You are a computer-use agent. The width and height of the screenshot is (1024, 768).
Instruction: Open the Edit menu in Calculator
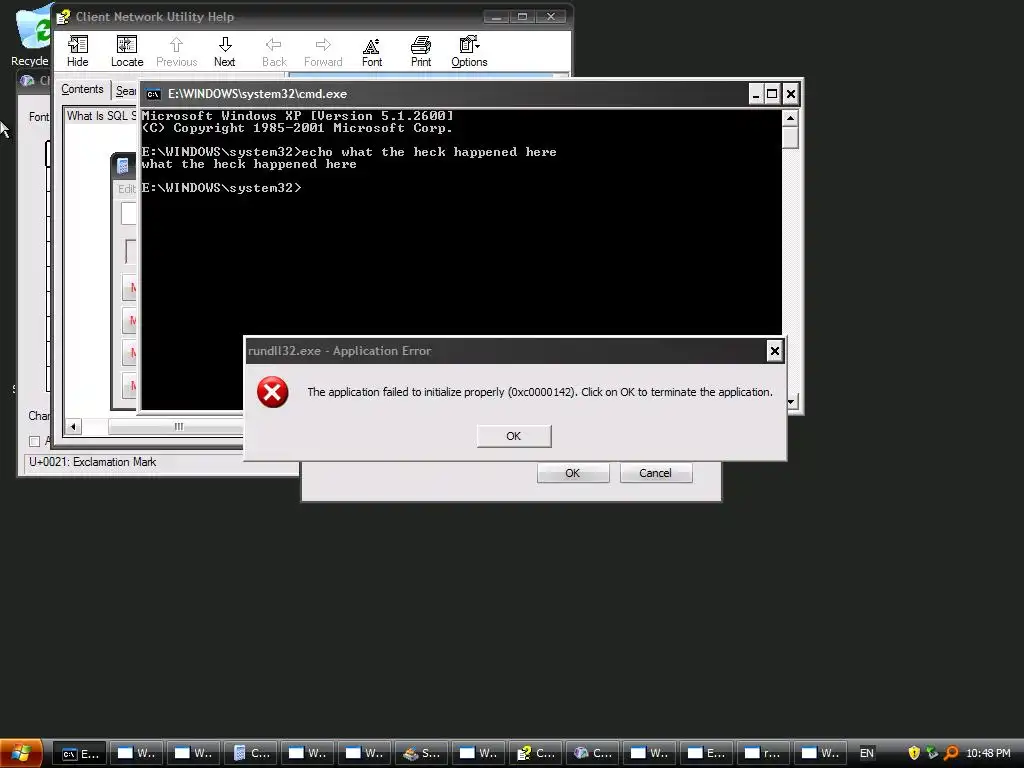pyautogui.click(x=126, y=189)
